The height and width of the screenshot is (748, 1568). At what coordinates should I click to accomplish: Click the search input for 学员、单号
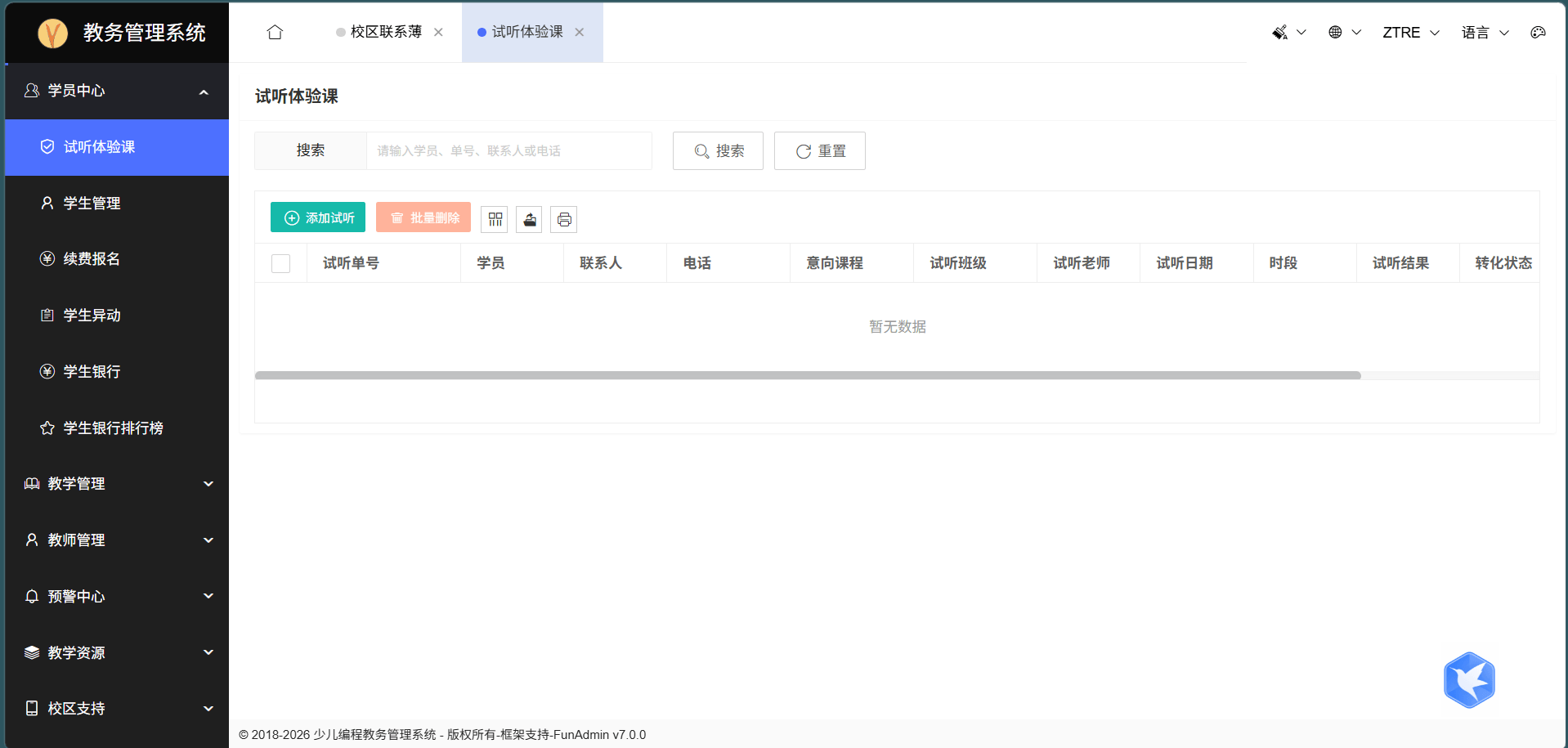[x=508, y=151]
